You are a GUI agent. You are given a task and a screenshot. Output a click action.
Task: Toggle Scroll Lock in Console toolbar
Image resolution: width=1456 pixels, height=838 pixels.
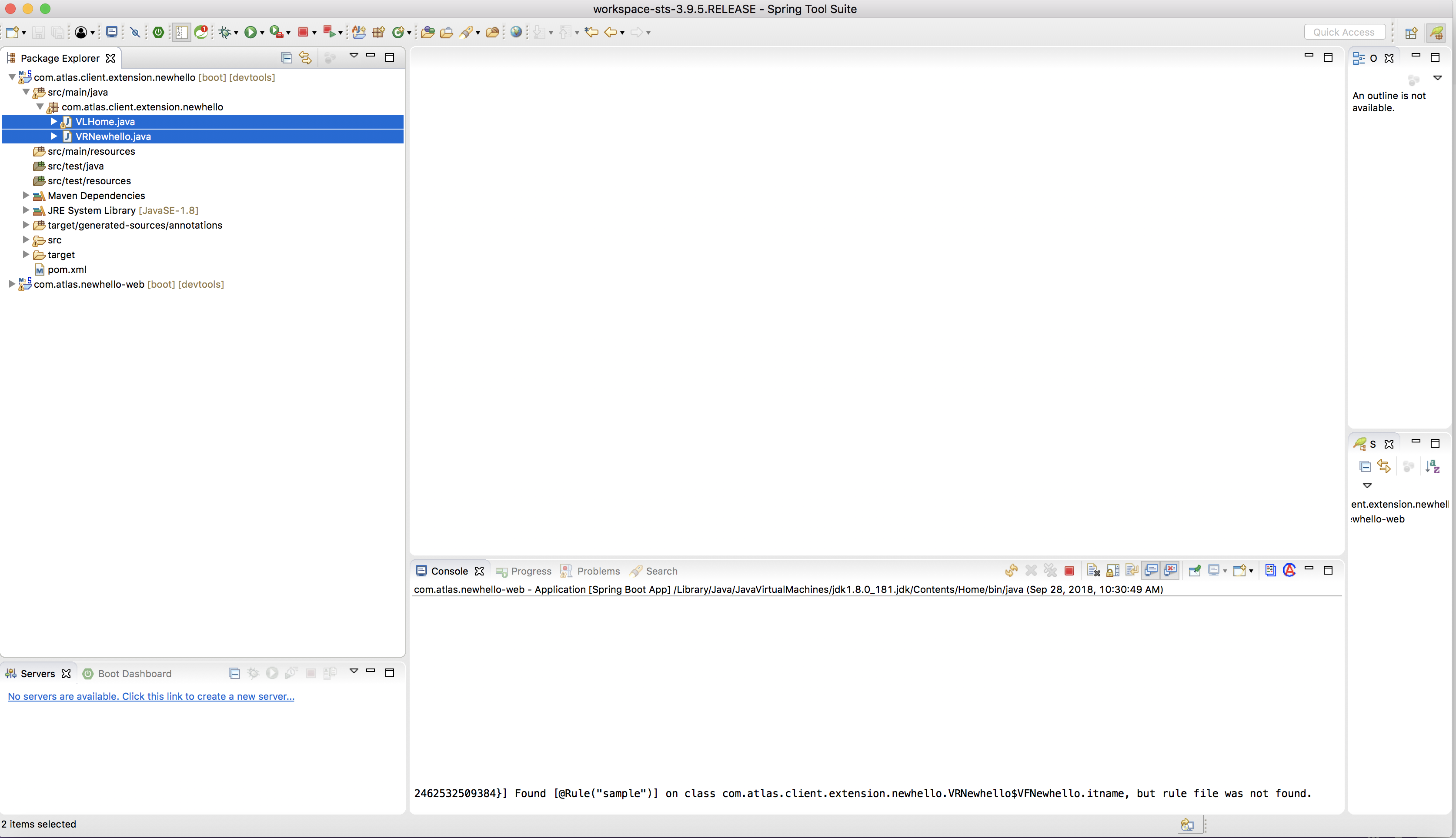1112,571
